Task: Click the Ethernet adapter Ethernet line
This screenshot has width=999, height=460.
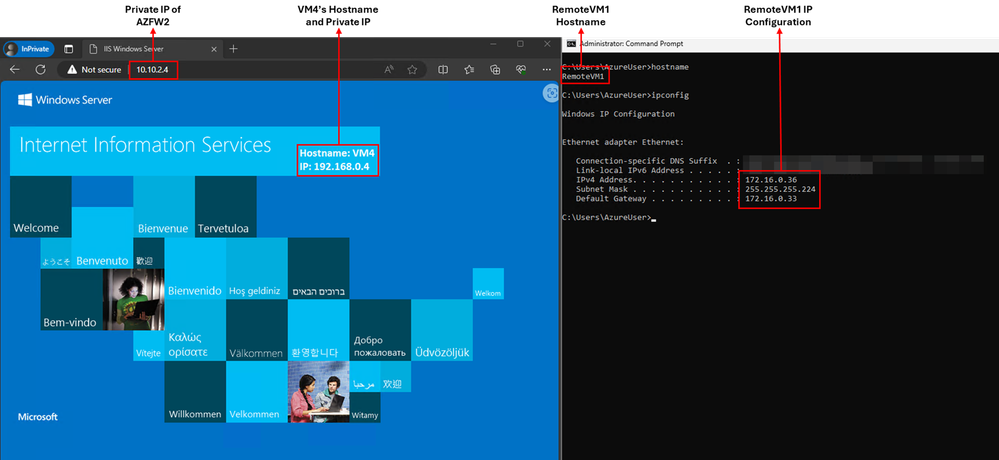Action: tap(623, 142)
